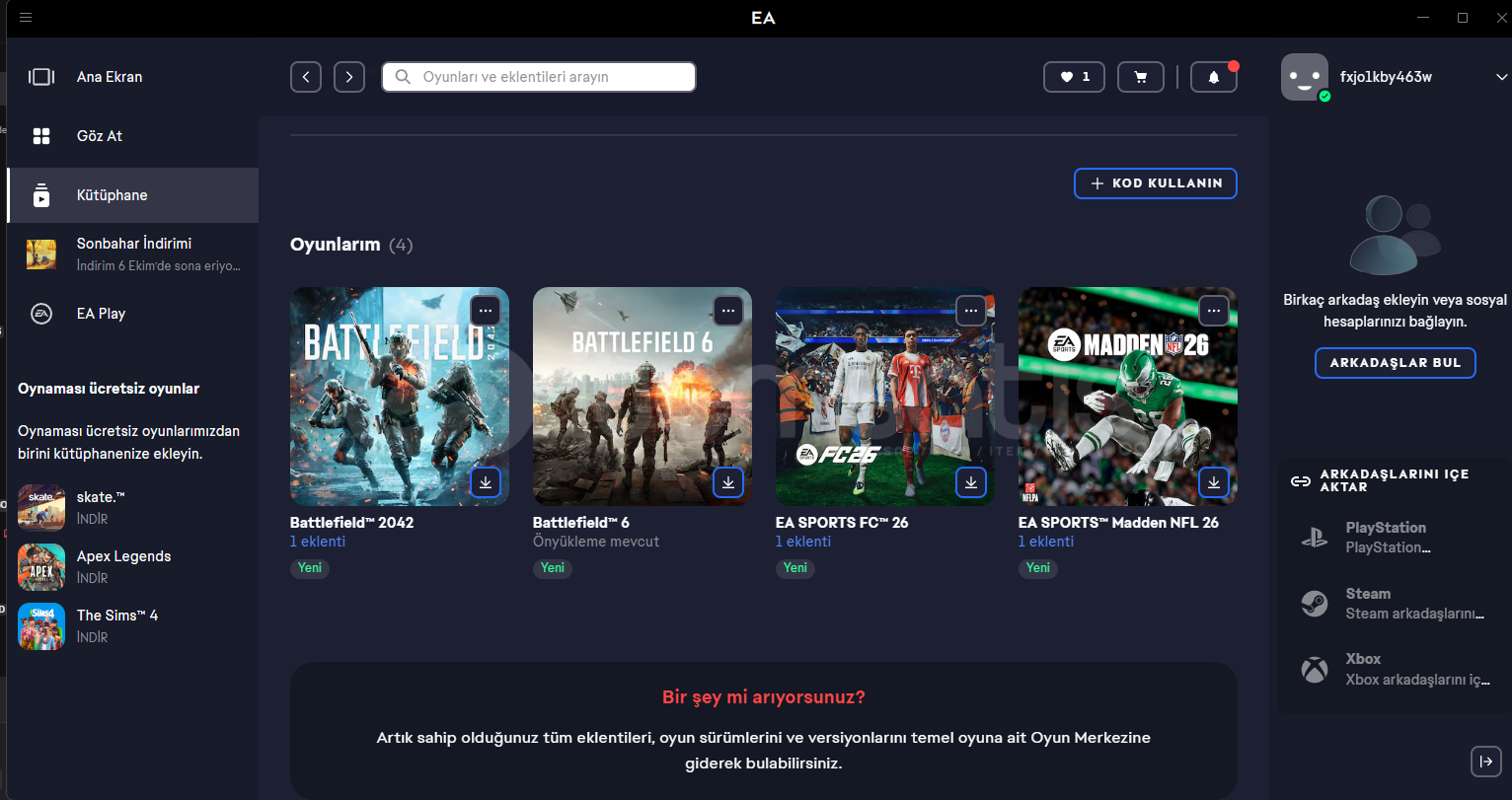The width and height of the screenshot is (1512, 800).
Task: Expand the account dropdown chevron
Action: tap(1502, 77)
